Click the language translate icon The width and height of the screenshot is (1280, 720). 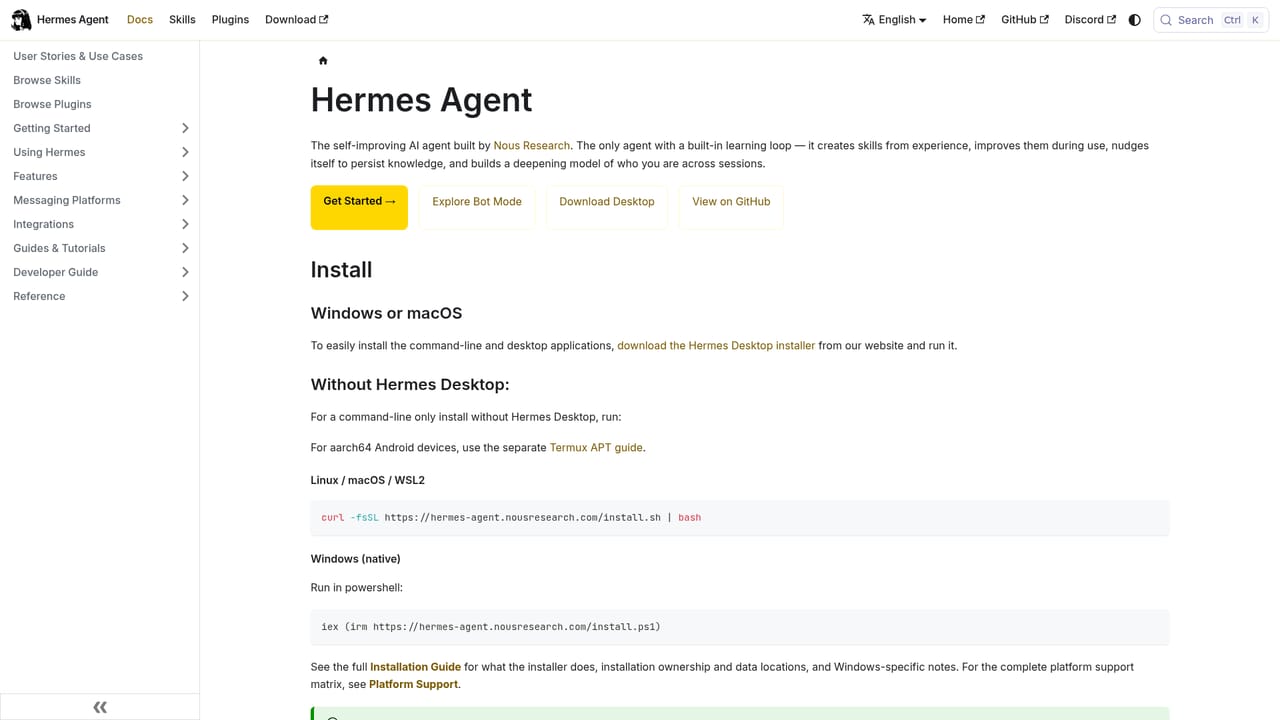[868, 20]
